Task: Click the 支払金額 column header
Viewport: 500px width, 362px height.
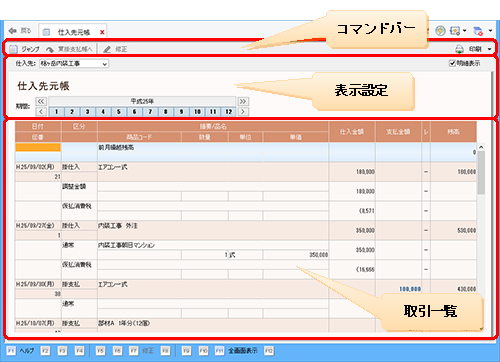Action: pos(398,132)
